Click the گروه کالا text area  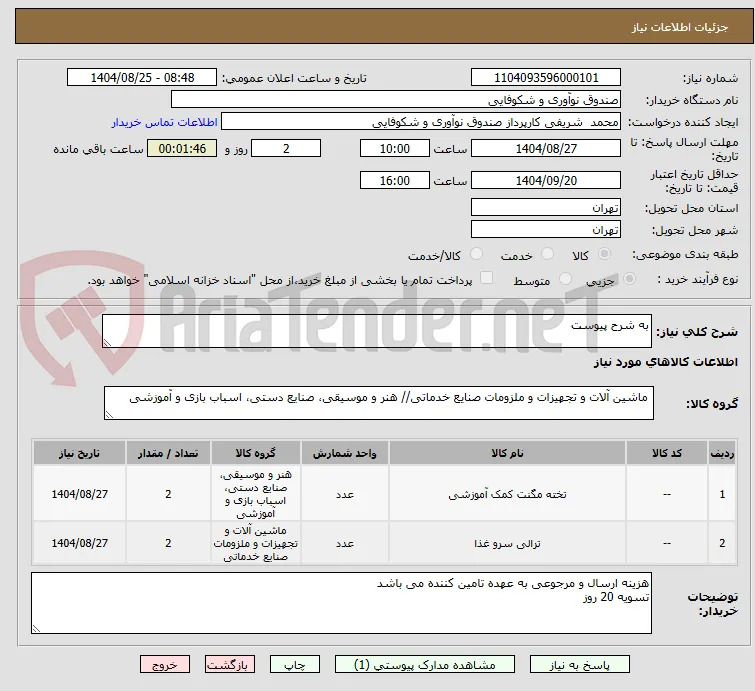tap(378, 403)
